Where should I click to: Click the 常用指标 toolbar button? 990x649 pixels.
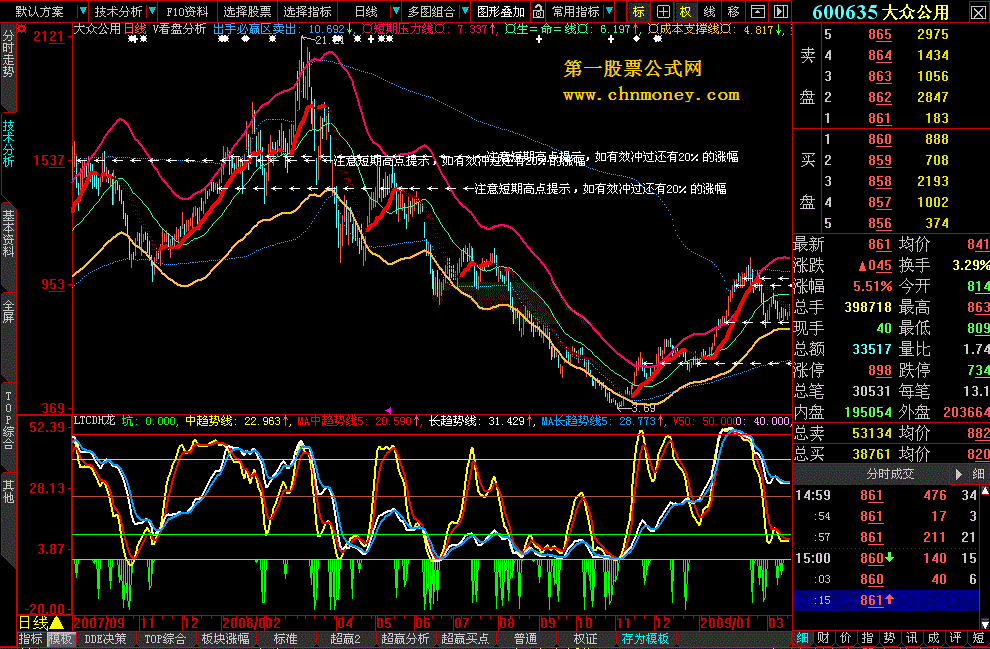(x=575, y=11)
